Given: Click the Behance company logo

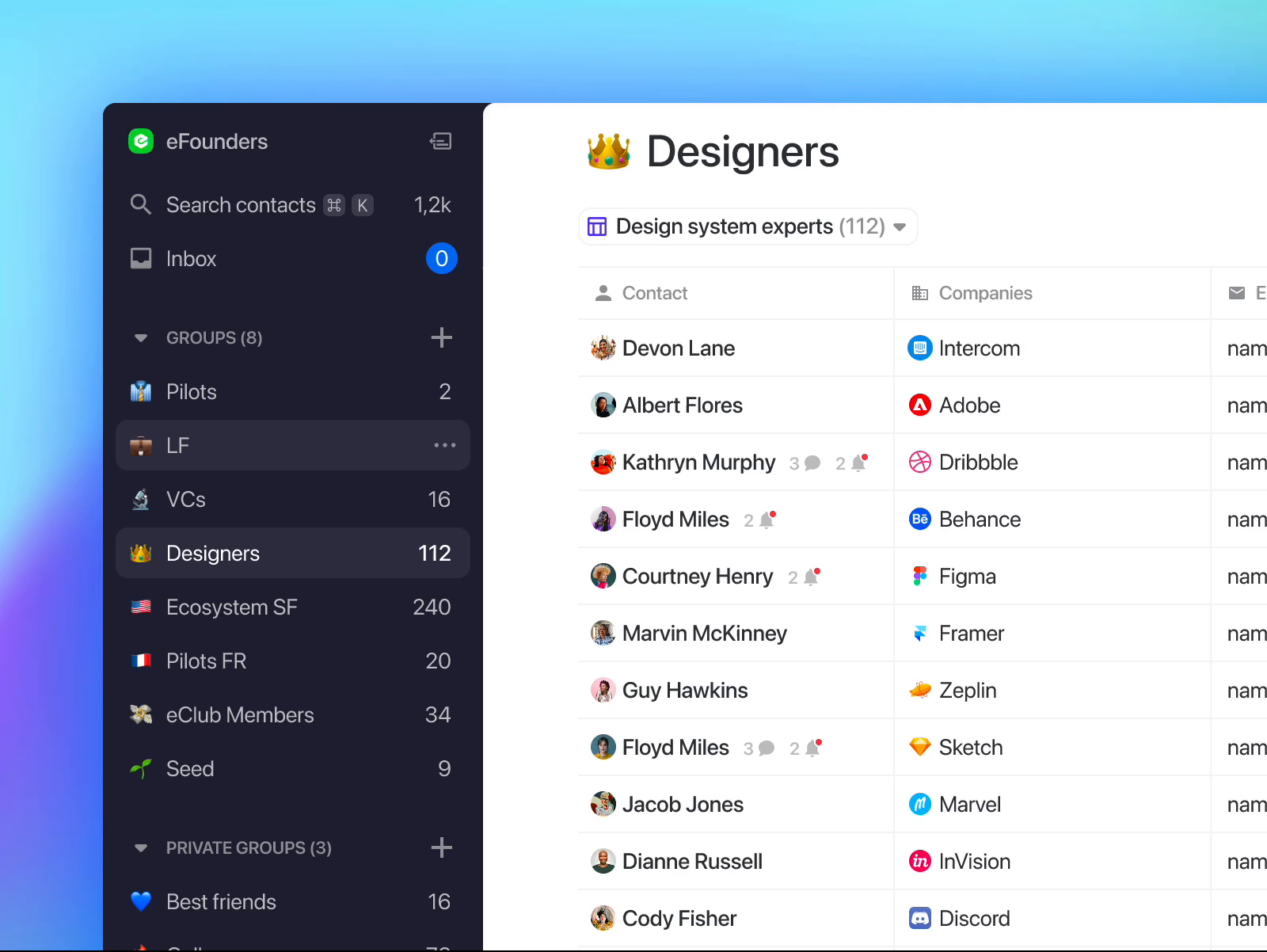Looking at the screenshot, I should (920, 519).
